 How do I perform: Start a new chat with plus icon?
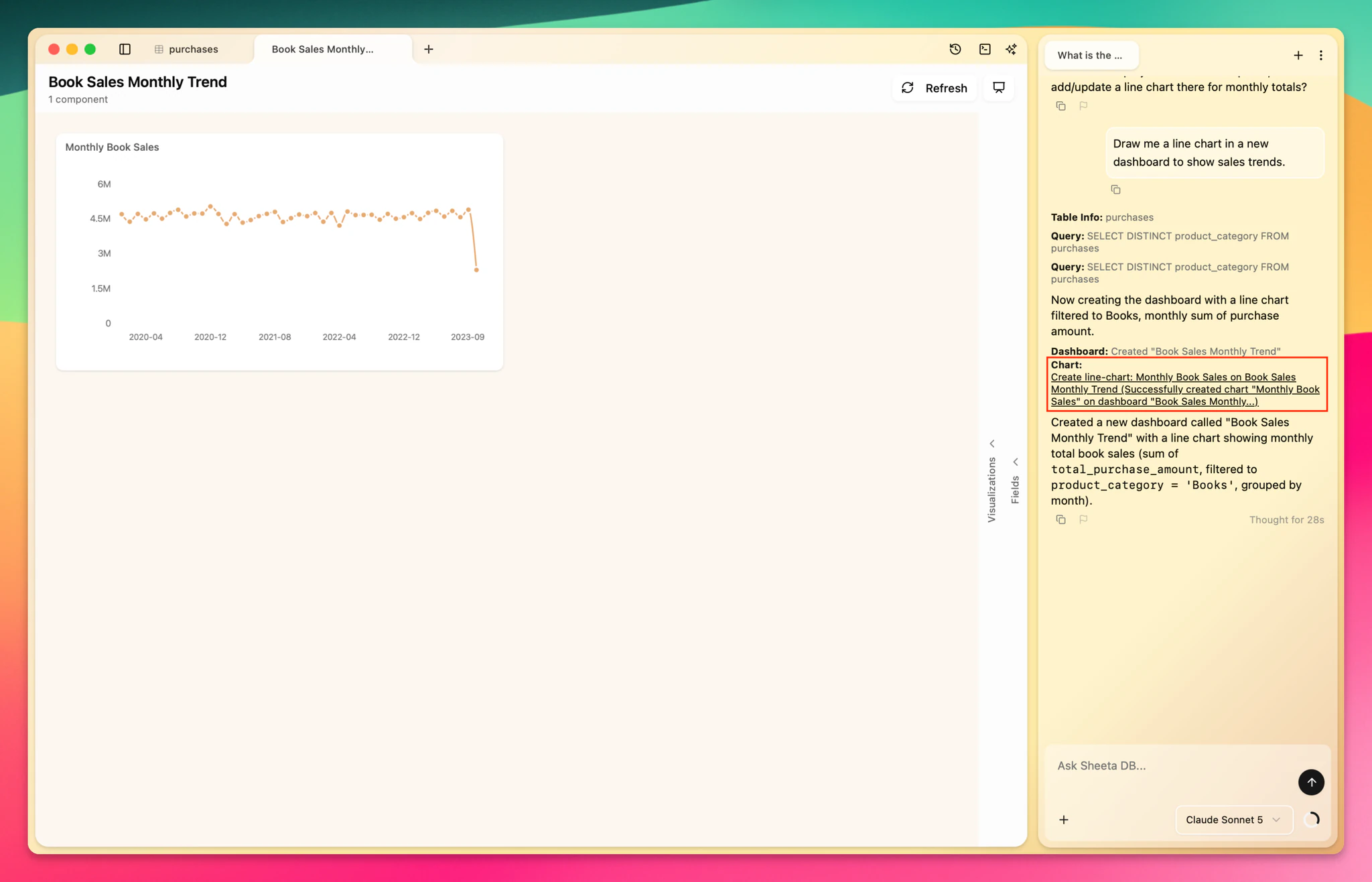coord(1298,55)
